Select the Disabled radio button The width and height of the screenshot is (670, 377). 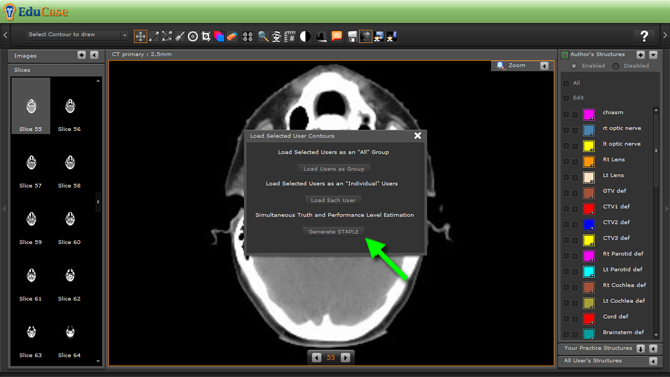(x=616, y=66)
